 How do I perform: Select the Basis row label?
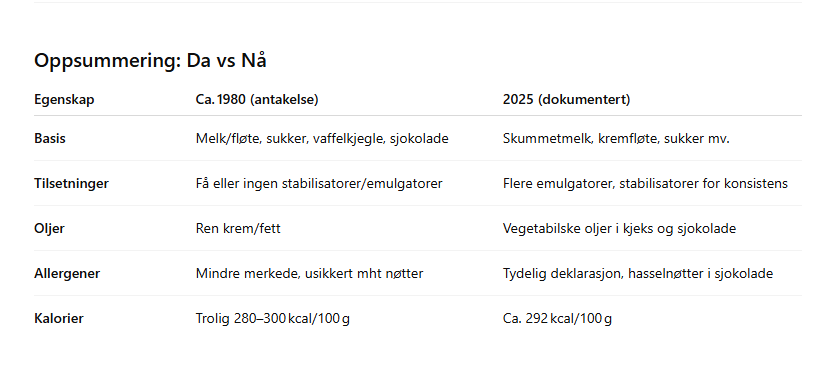(x=50, y=138)
